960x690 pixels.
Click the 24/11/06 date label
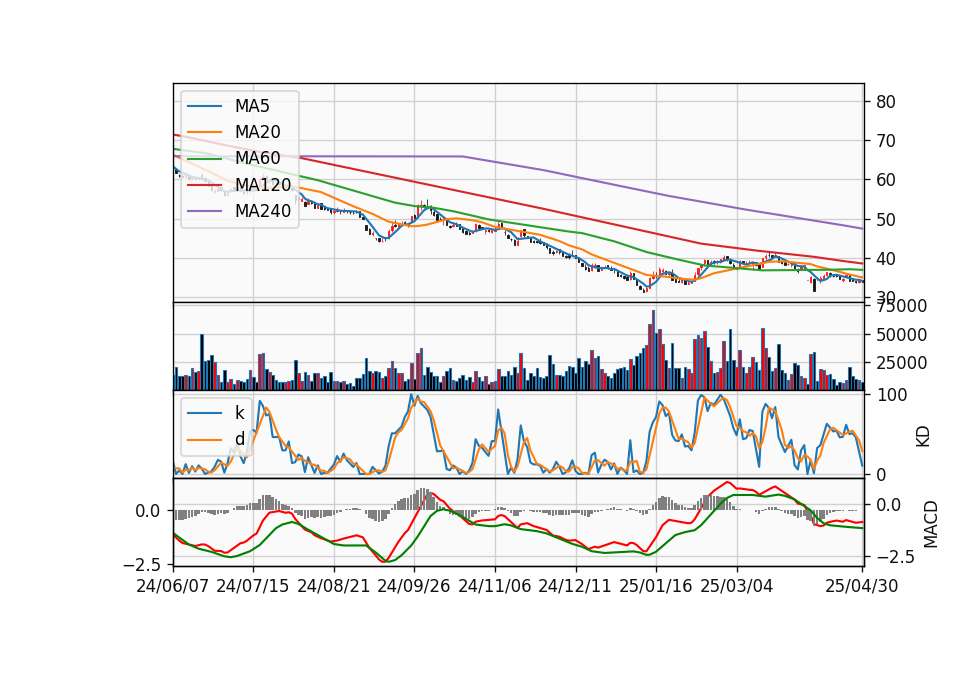click(x=494, y=586)
